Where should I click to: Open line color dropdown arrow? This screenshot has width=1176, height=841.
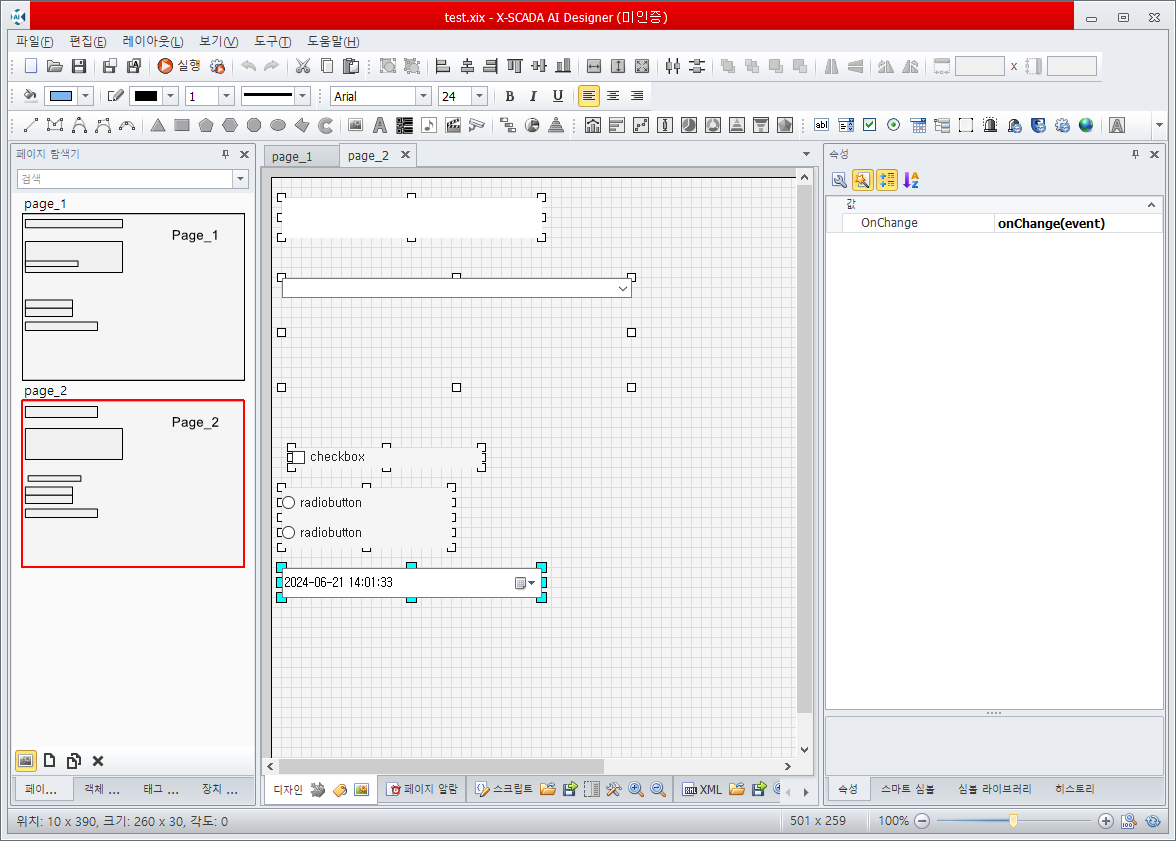click(x=170, y=96)
